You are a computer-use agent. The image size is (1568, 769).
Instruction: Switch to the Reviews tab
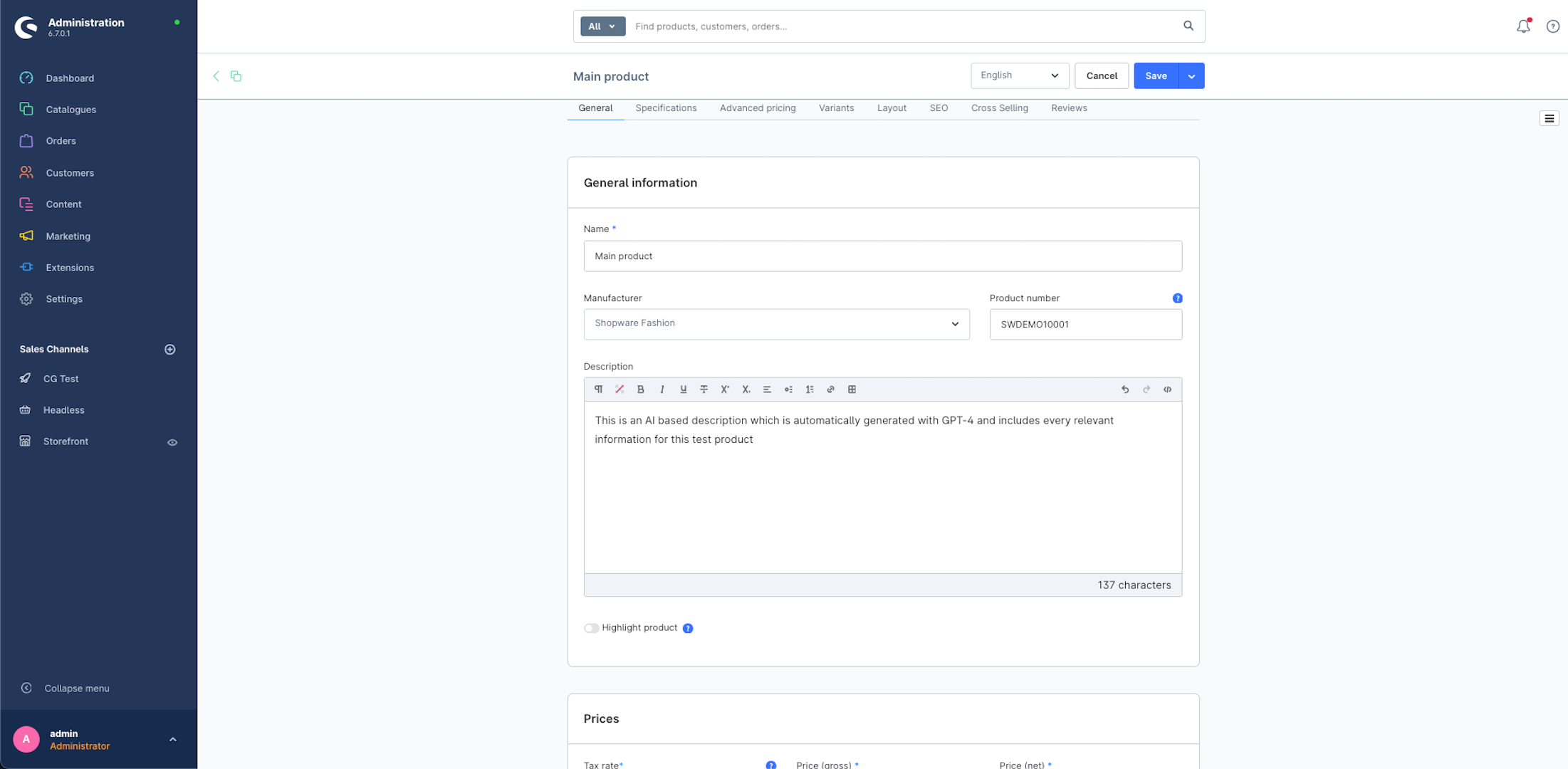(x=1069, y=108)
